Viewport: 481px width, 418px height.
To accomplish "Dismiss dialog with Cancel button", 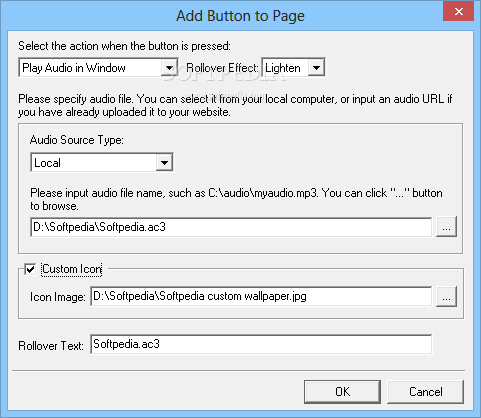I will [426, 392].
